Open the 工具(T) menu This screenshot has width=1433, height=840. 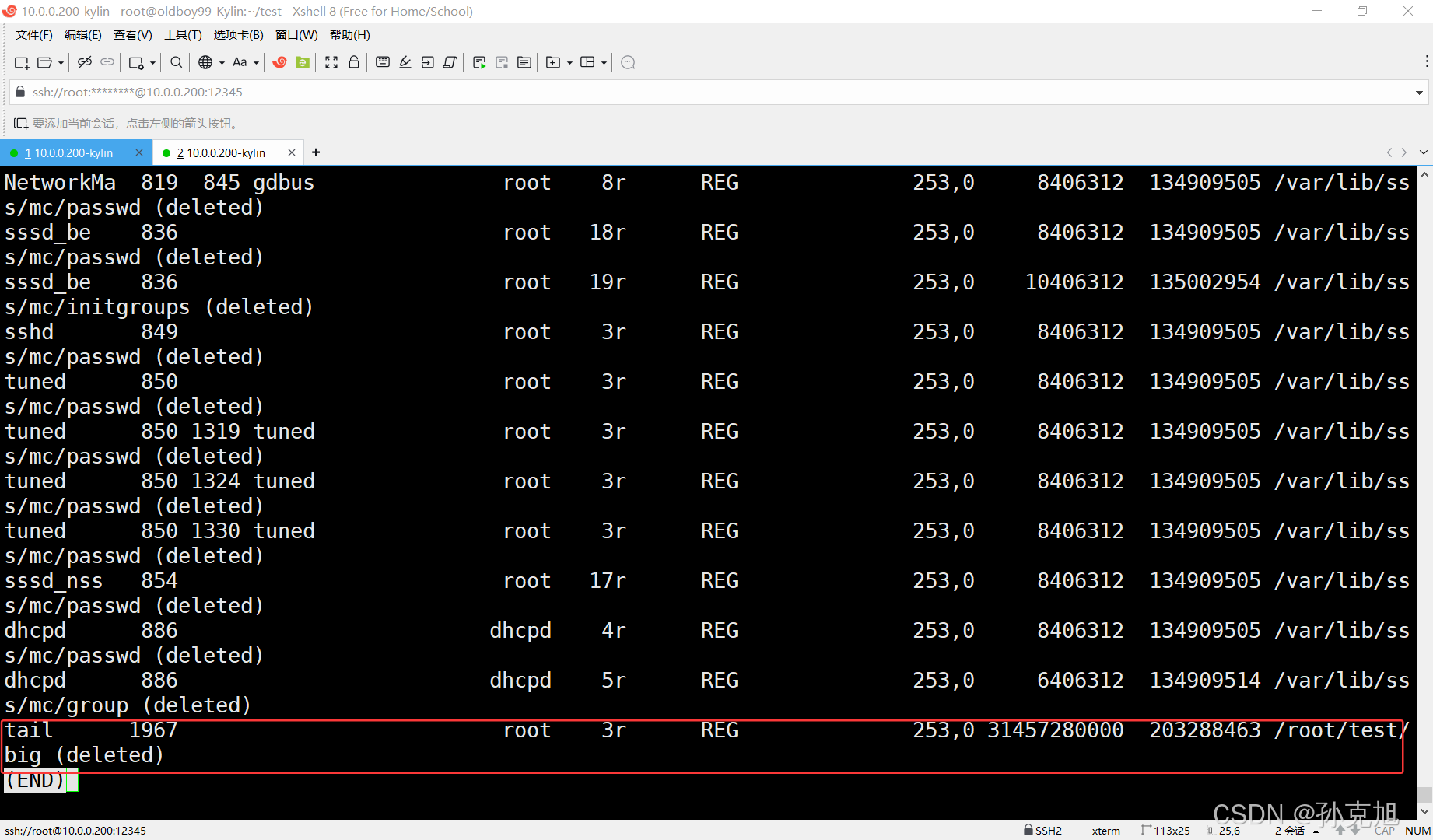[183, 35]
